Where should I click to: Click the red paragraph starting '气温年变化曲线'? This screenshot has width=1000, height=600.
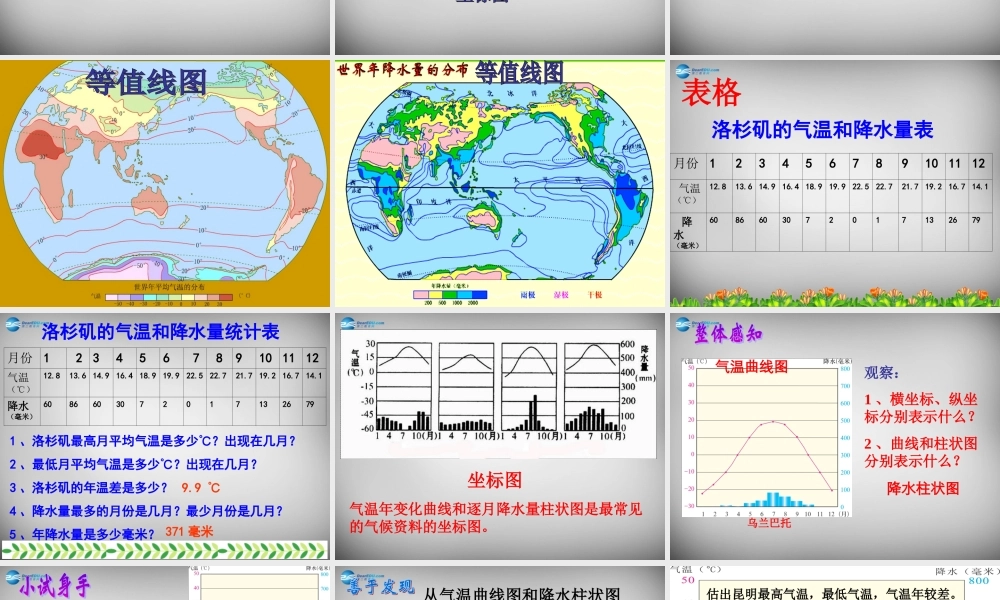[x=496, y=518]
